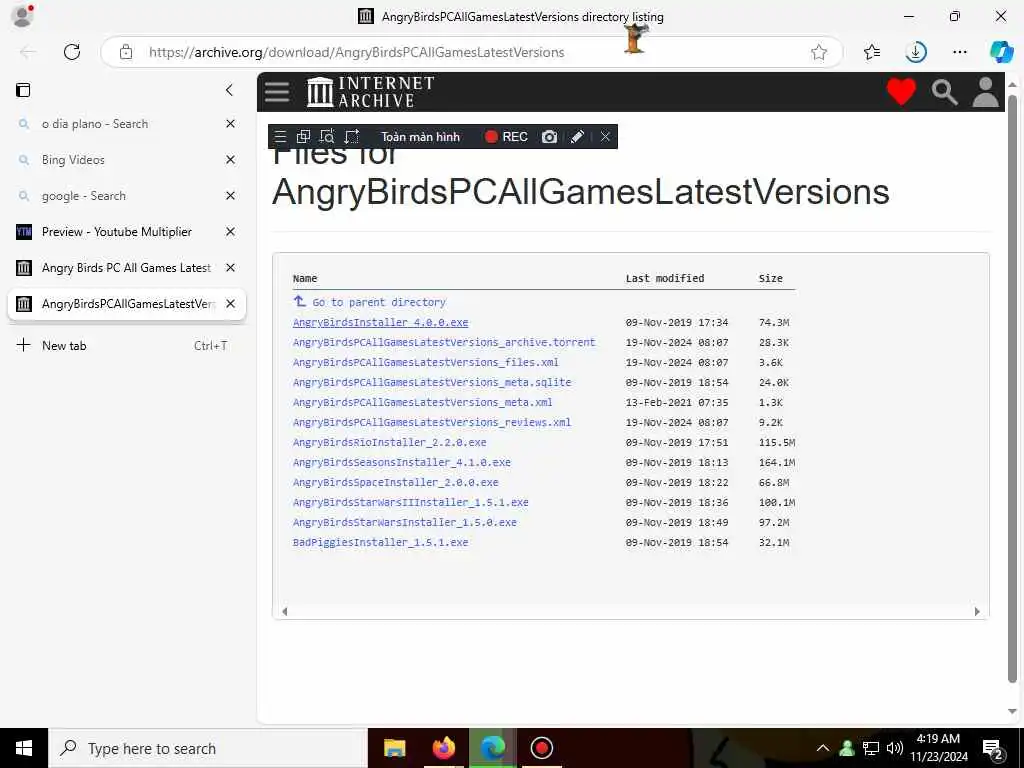Collapse the vertical tabs pane
Viewport: 1024px width, 768px height.
click(x=229, y=90)
